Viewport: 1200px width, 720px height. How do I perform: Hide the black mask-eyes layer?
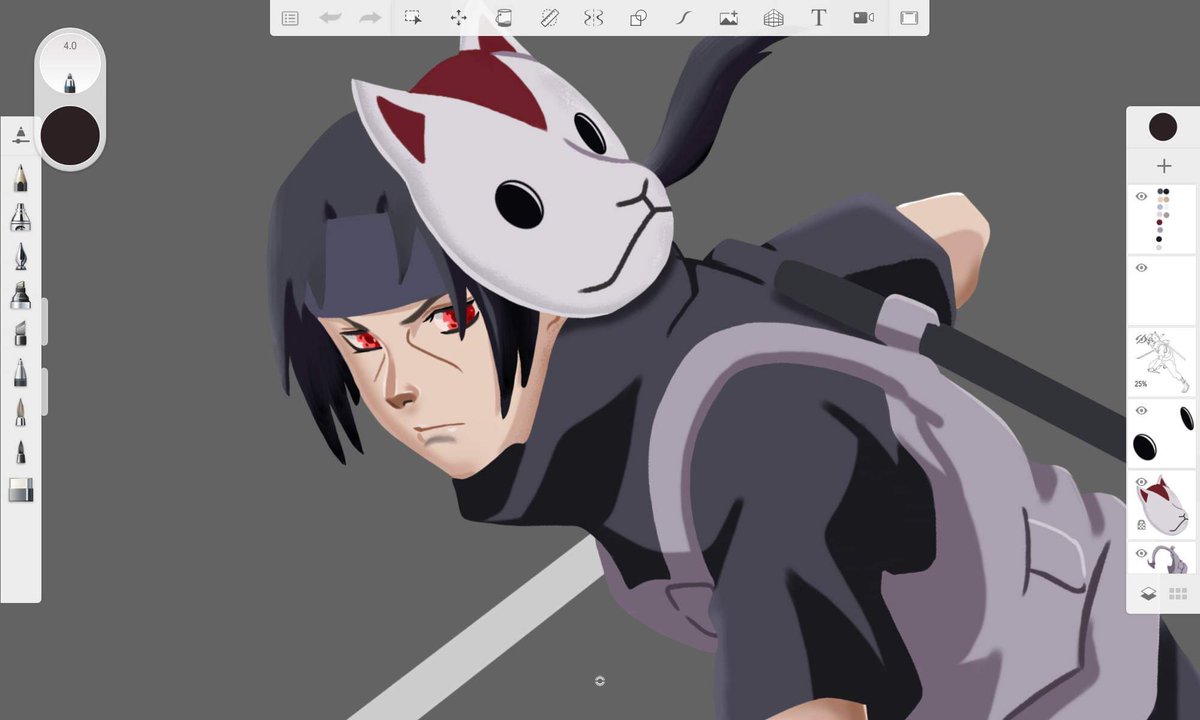tap(1141, 410)
